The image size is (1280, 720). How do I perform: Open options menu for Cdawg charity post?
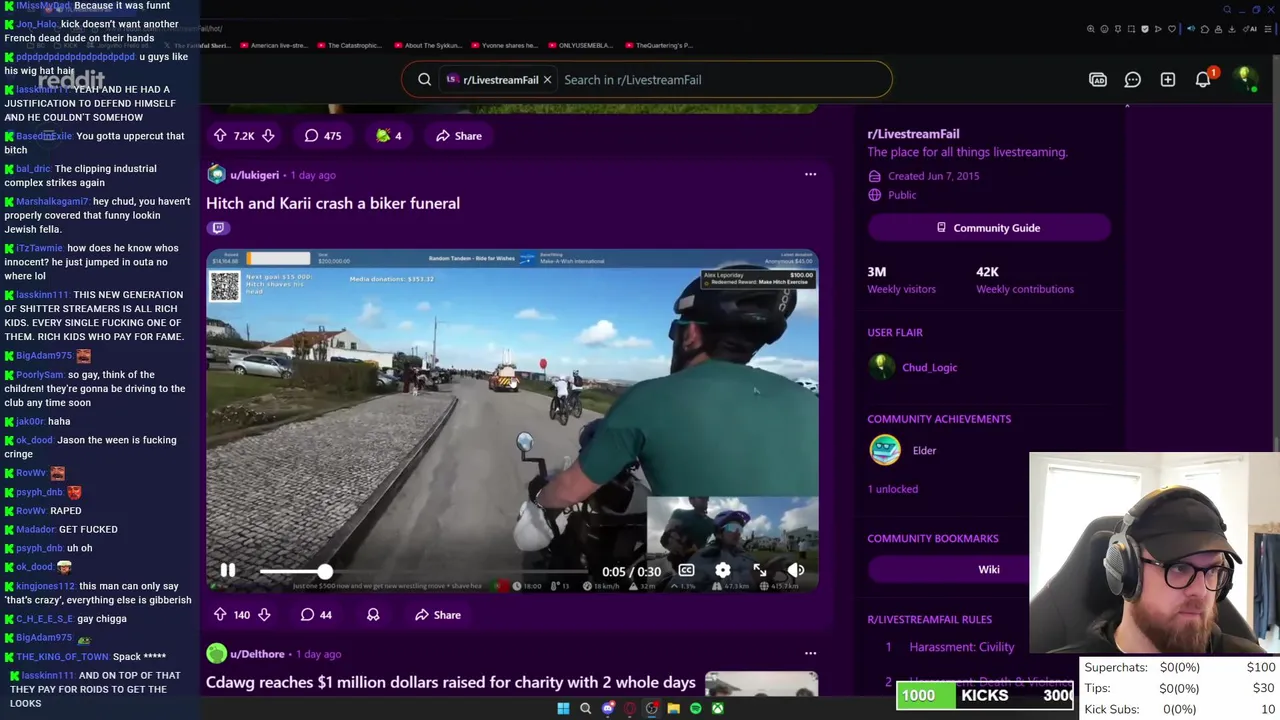(810, 654)
